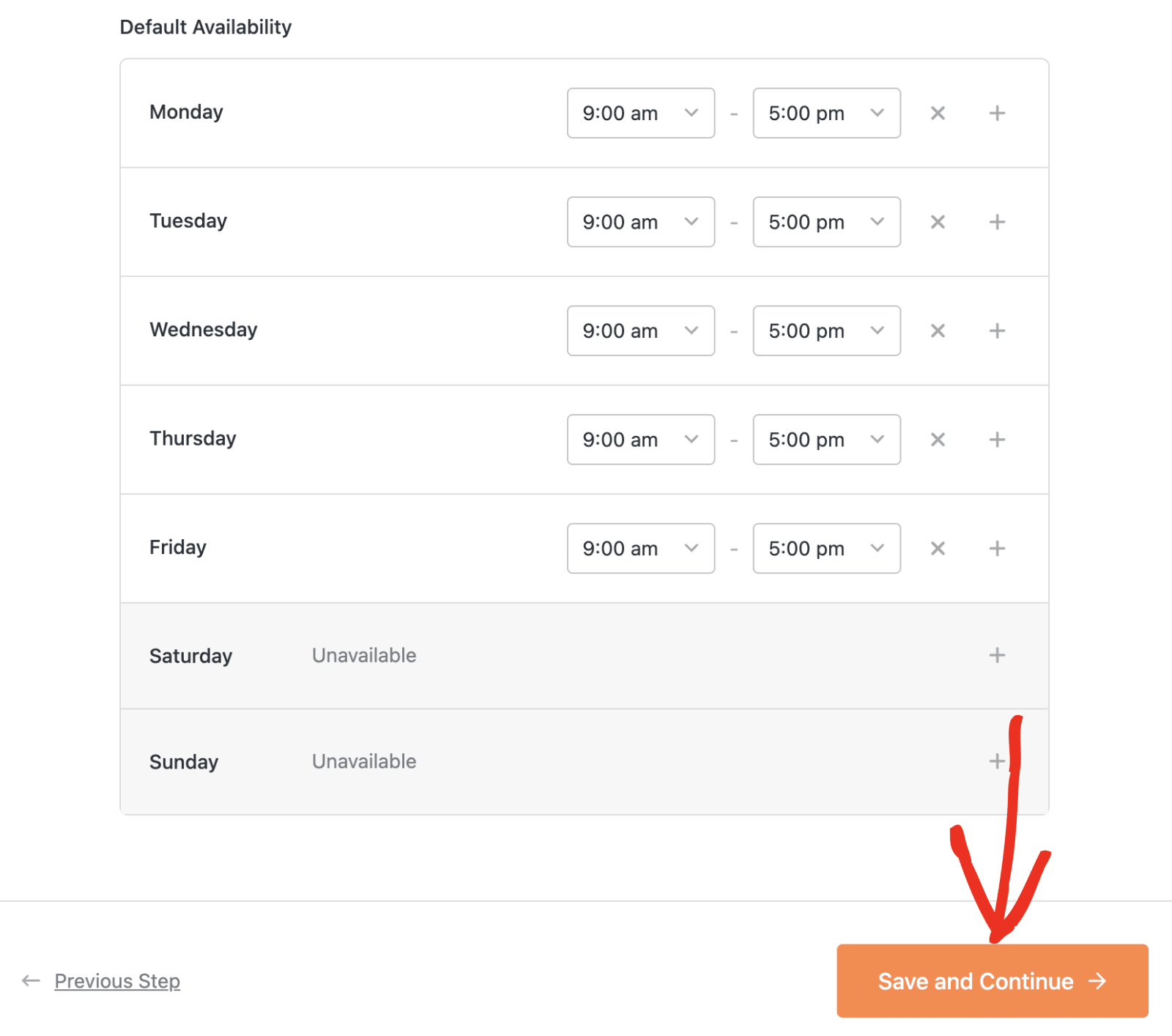Open Friday's 9:00 am start time menu

(x=640, y=548)
